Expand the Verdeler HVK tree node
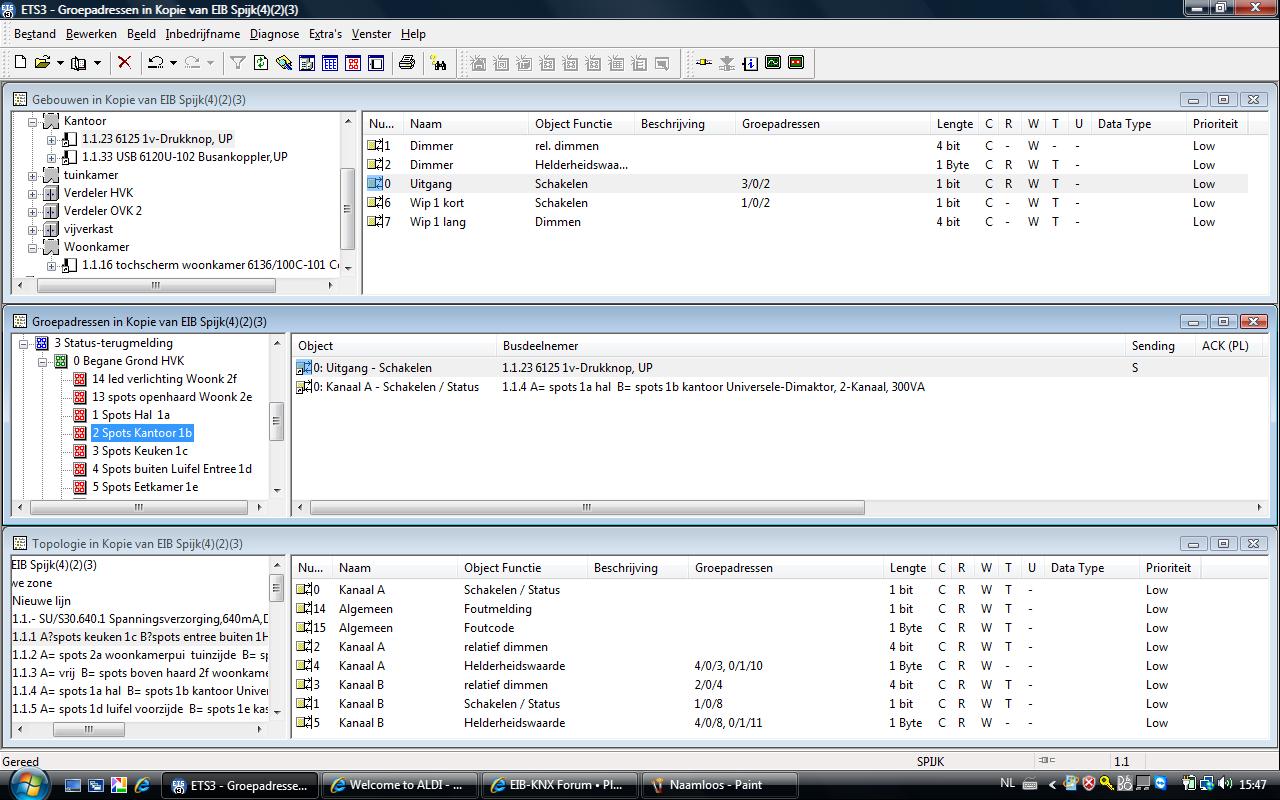1280x800 pixels. click(33, 193)
